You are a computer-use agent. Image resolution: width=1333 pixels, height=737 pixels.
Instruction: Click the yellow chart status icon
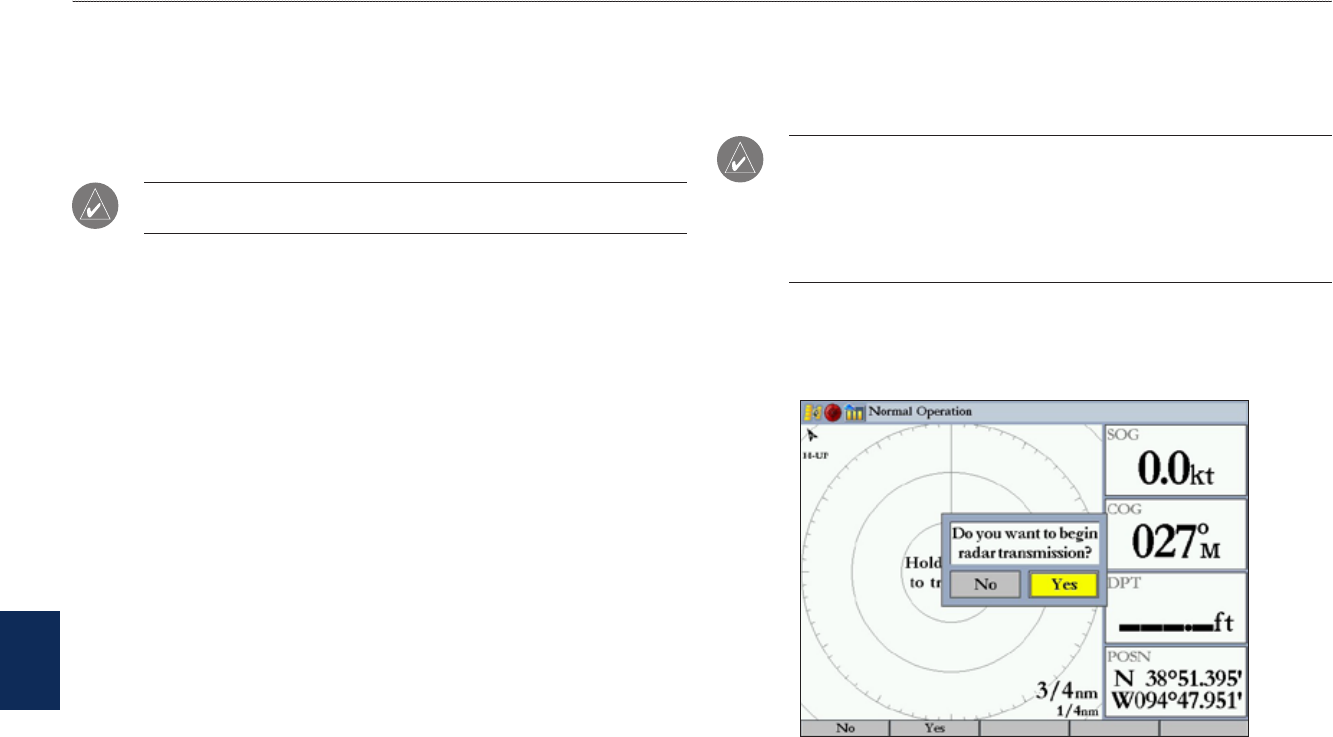(x=812, y=411)
